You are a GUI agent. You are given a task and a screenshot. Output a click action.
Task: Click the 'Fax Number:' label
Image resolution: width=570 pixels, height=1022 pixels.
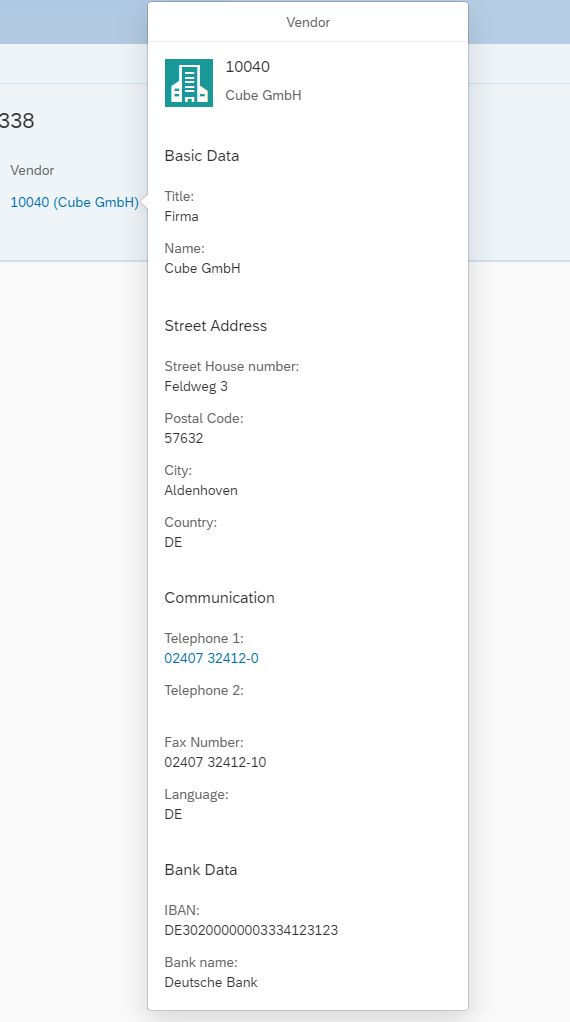pyautogui.click(x=204, y=742)
